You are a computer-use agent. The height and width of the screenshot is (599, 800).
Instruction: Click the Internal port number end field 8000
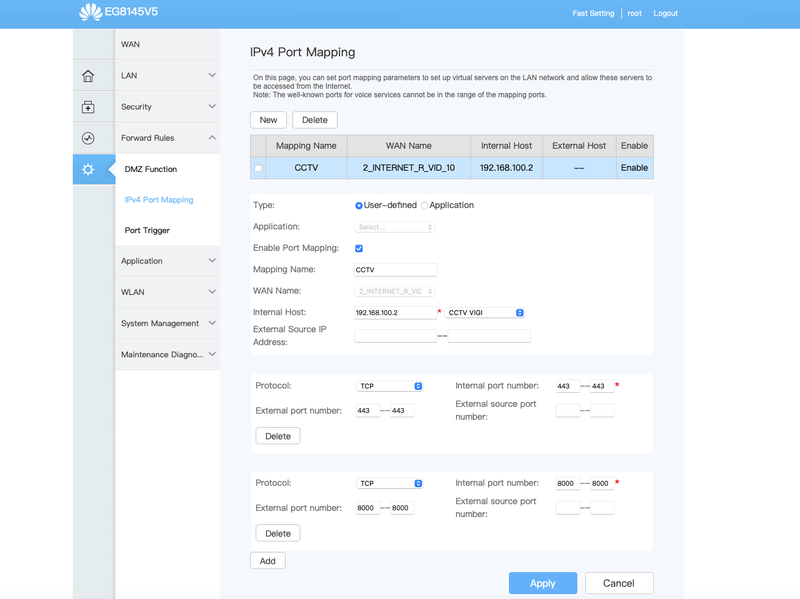pos(602,483)
